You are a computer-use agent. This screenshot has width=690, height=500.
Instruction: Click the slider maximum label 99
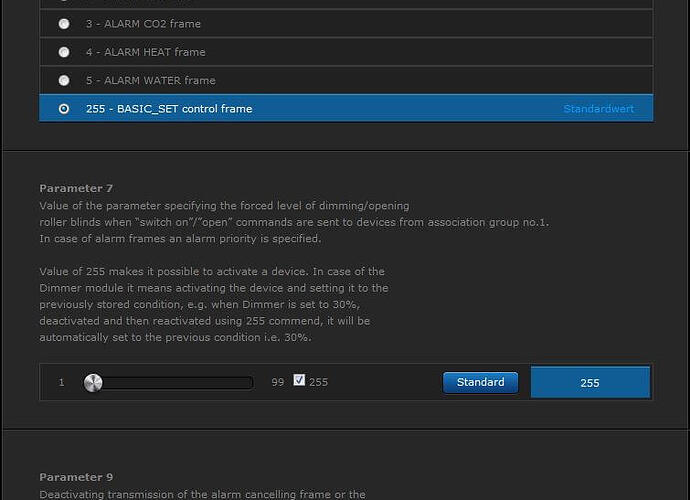(278, 382)
